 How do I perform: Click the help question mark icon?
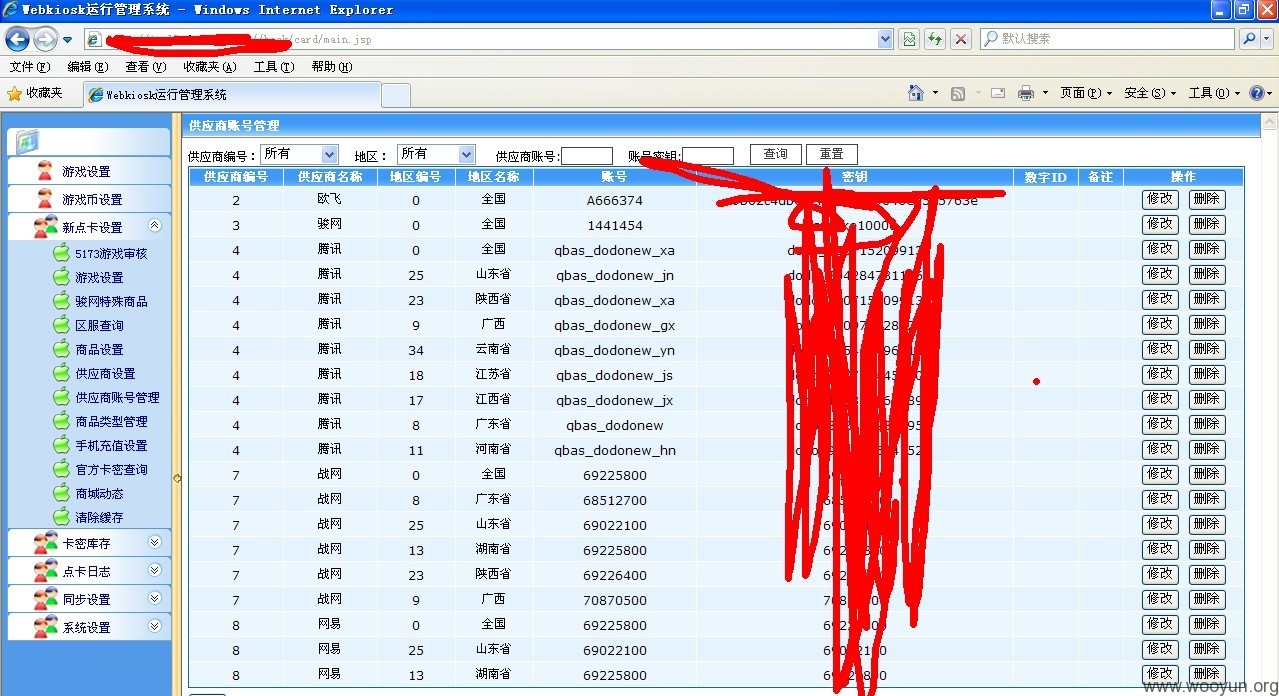click(1256, 93)
